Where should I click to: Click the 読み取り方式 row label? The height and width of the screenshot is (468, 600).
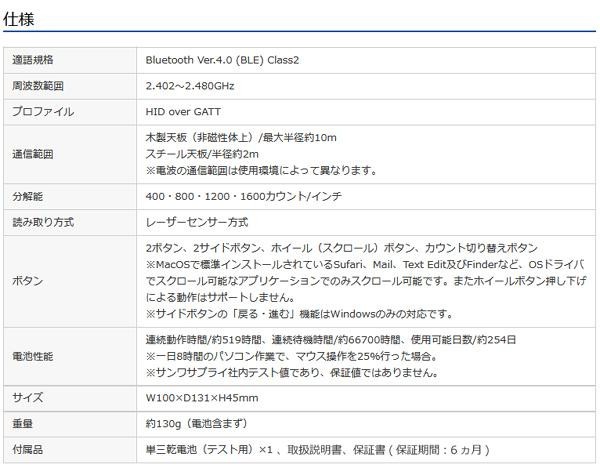tap(40, 221)
